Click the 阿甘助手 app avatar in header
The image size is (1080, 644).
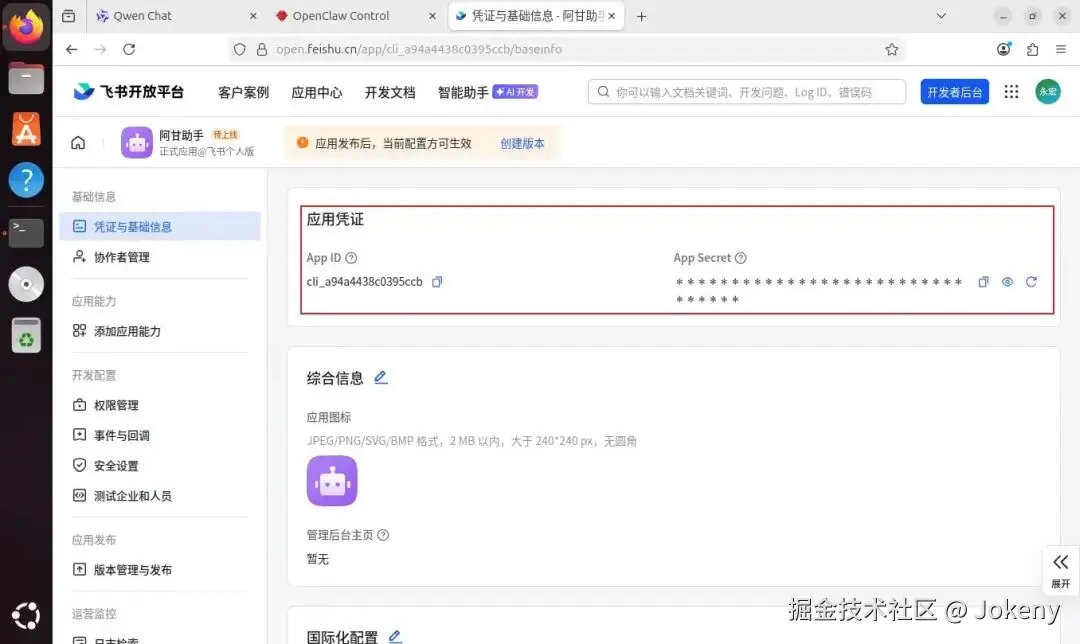click(136, 143)
